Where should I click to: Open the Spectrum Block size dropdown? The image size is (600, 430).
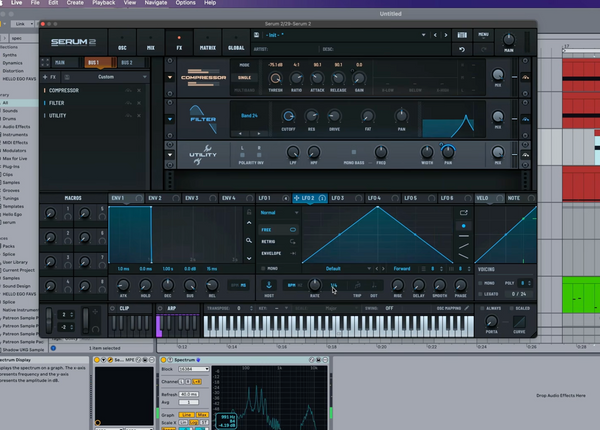point(194,369)
